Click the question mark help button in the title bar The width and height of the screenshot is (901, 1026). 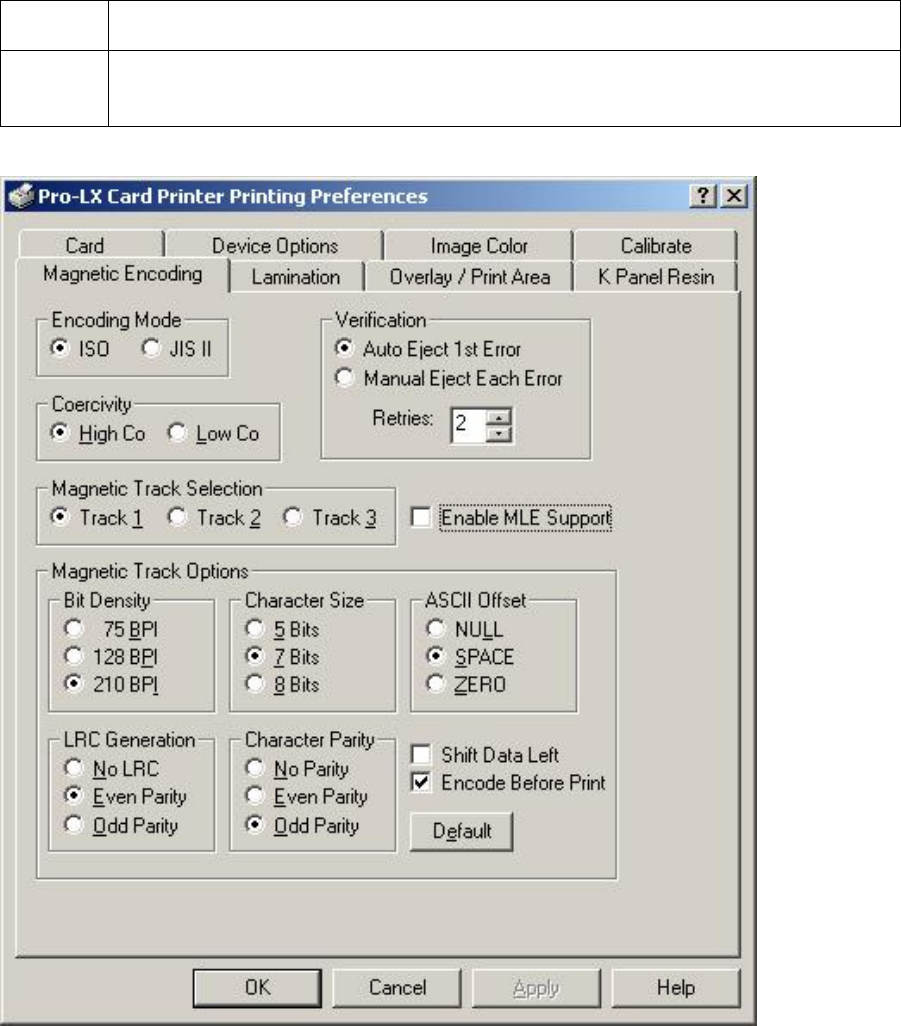(703, 196)
